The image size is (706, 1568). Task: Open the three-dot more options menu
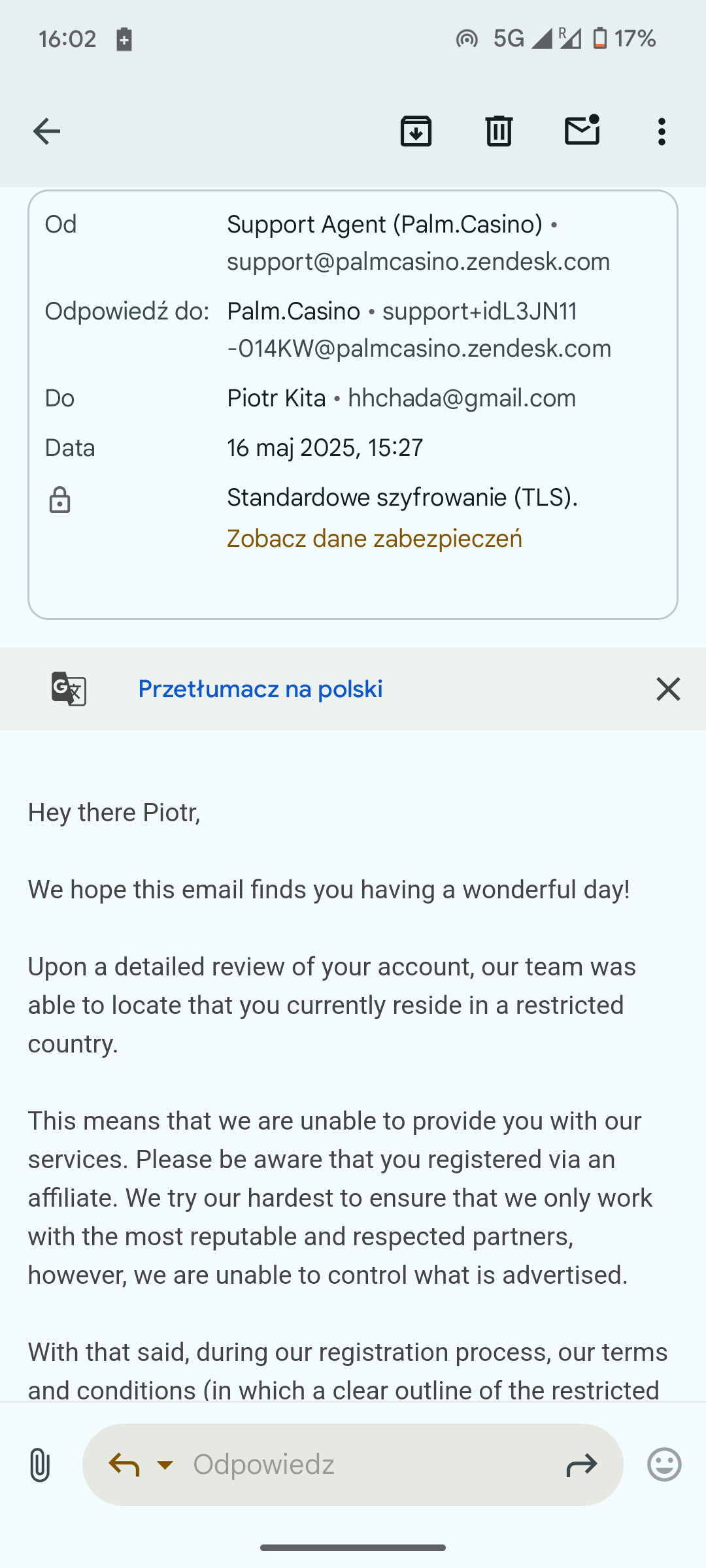tap(662, 131)
